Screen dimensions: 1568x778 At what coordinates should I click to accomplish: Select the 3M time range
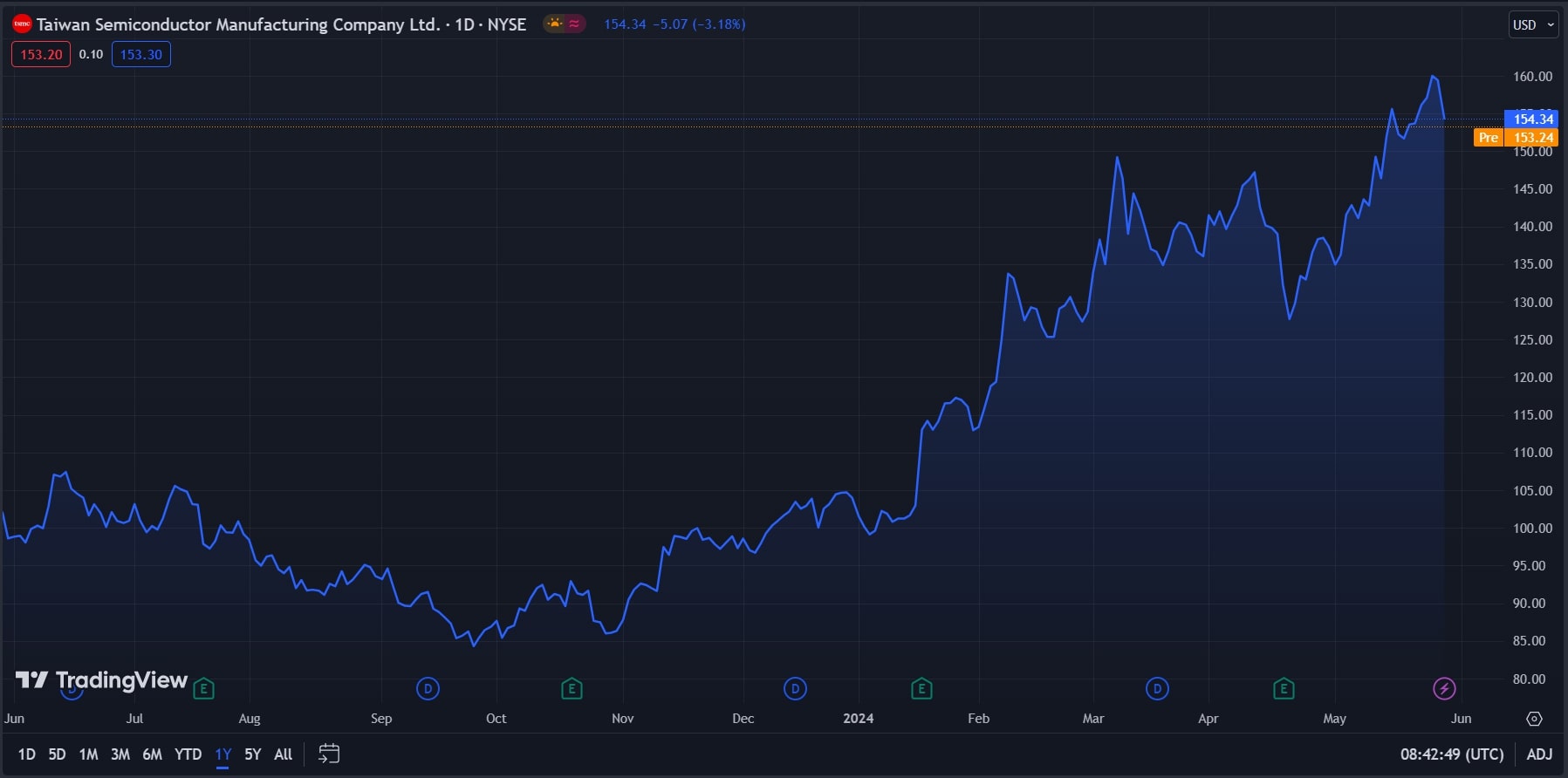tap(120, 754)
